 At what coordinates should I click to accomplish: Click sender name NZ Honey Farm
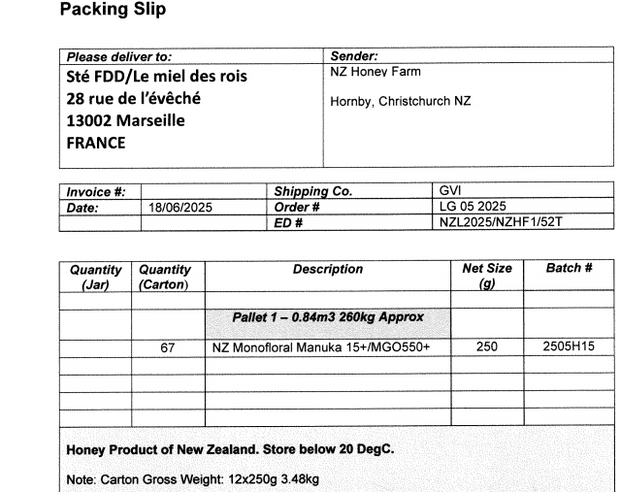(x=375, y=72)
